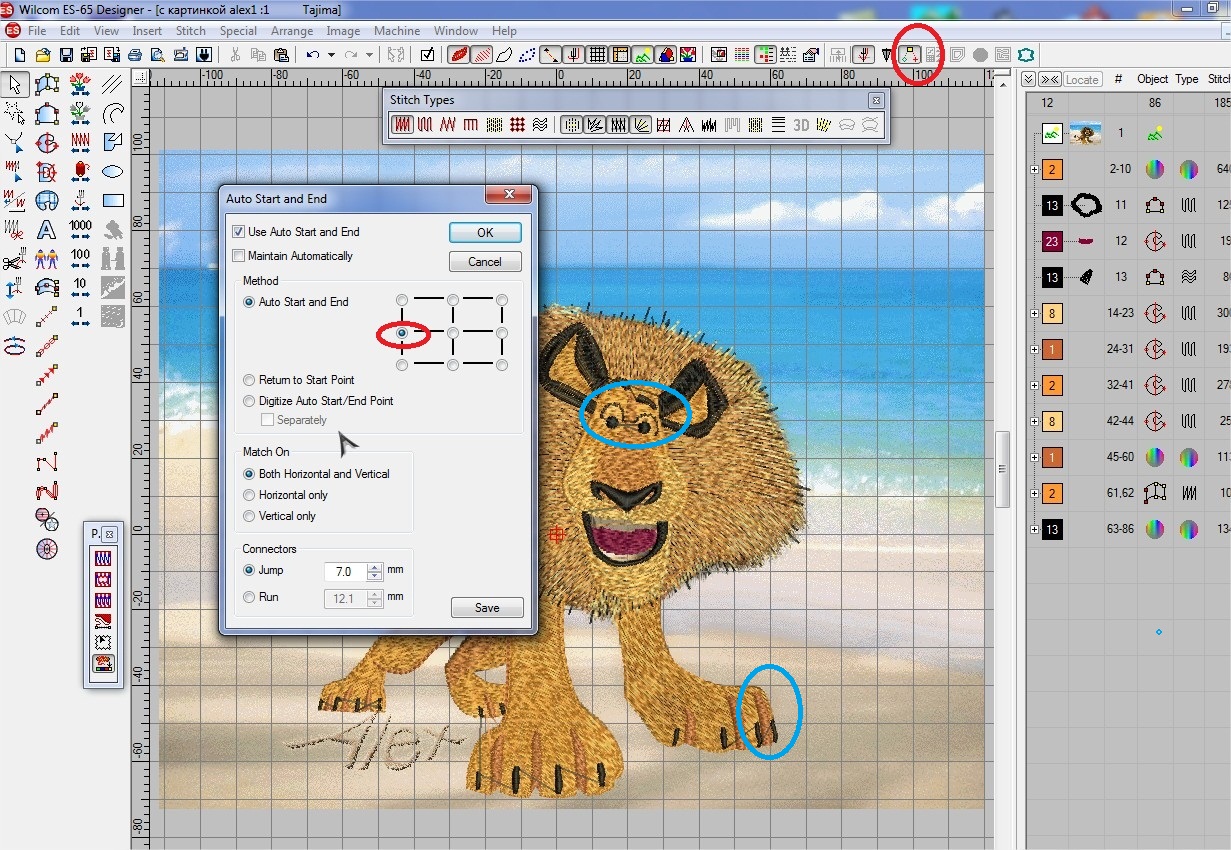The width and height of the screenshot is (1231, 850).
Task: Select Return to Start Point radio
Action: 250,380
